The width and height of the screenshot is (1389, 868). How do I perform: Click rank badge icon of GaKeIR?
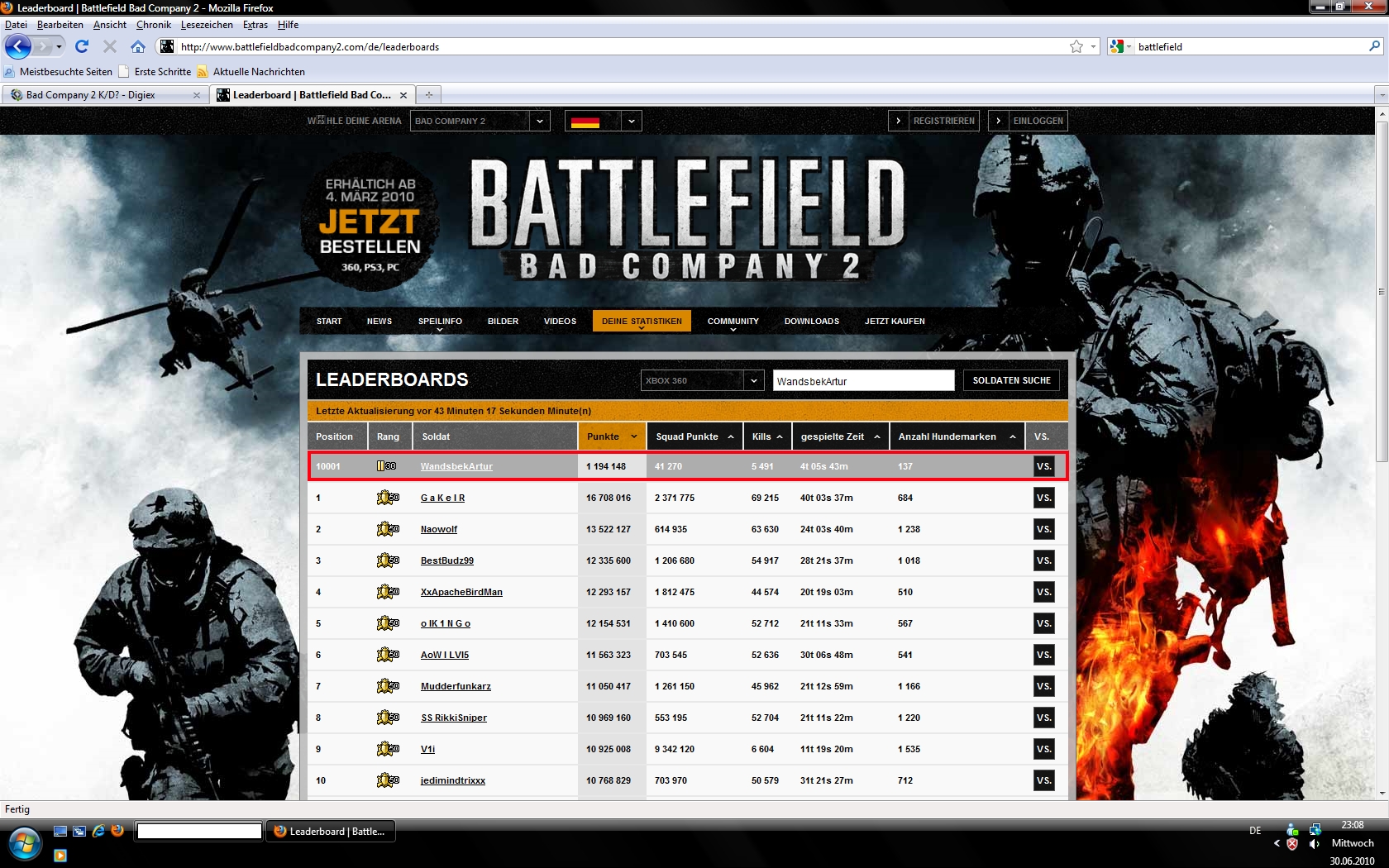click(388, 498)
